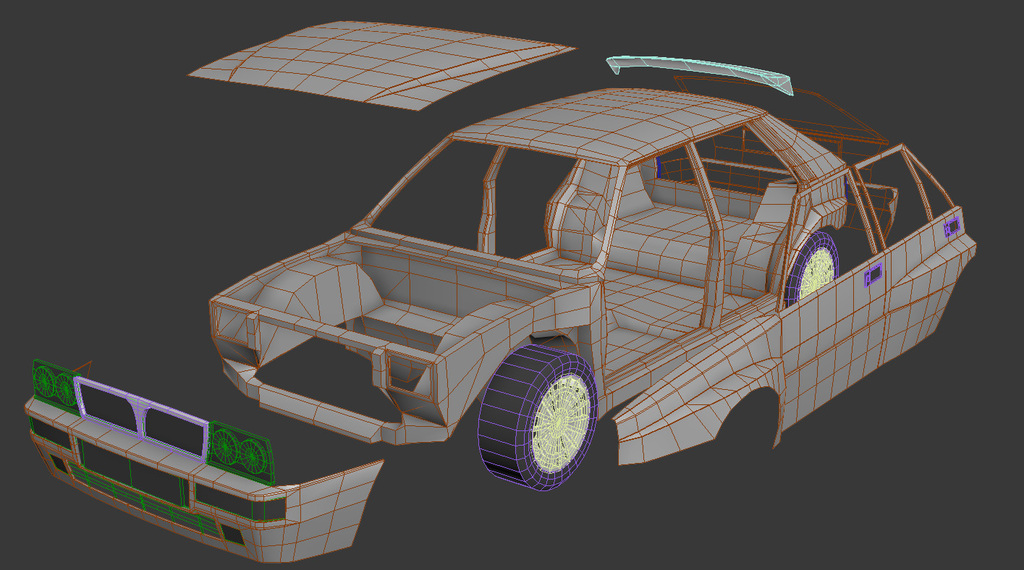The image size is (1024, 570).
Task: Click the rear wheel's yellow rim
Action: click(817, 273)
